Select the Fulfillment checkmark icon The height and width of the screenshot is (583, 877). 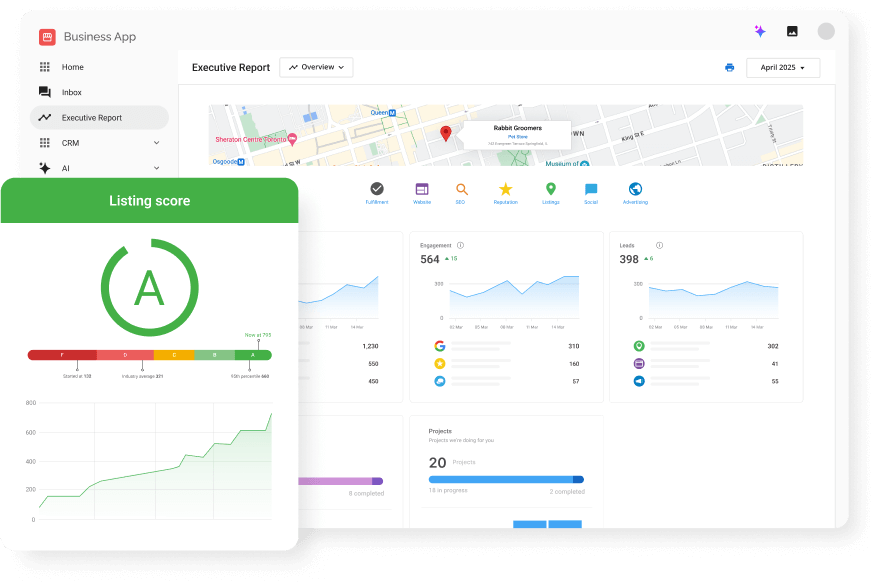click(x=378, y=190)
